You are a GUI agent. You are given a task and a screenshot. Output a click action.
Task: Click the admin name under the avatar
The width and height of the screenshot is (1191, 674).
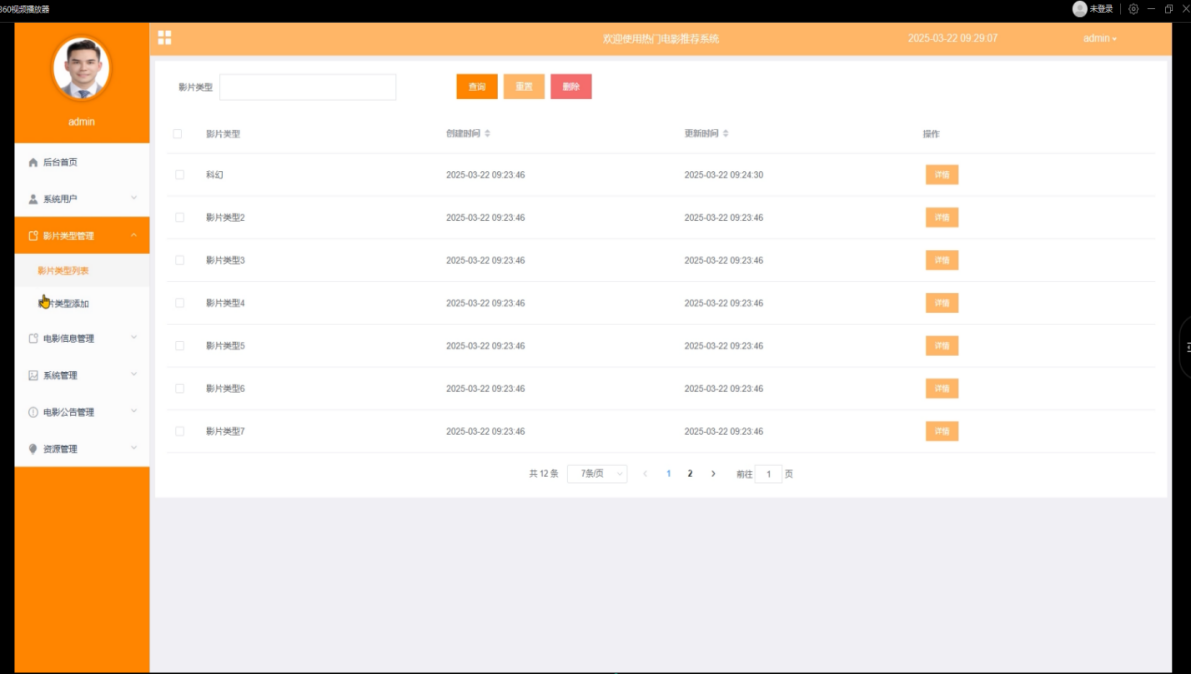tap(81, 122)
